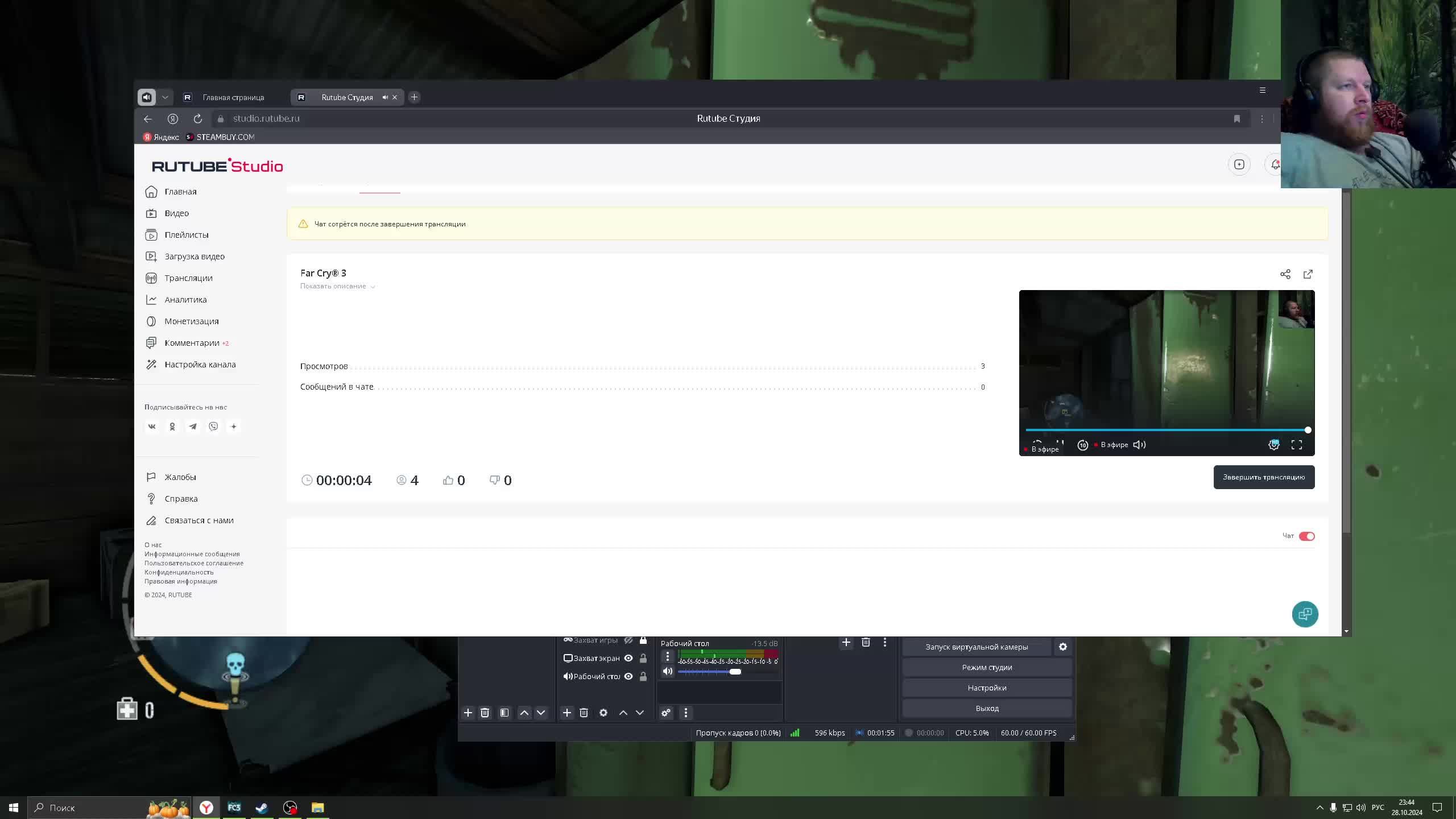Reload the page in the browser
This screenshot has width=1456, height=819.
pos(197,118)
